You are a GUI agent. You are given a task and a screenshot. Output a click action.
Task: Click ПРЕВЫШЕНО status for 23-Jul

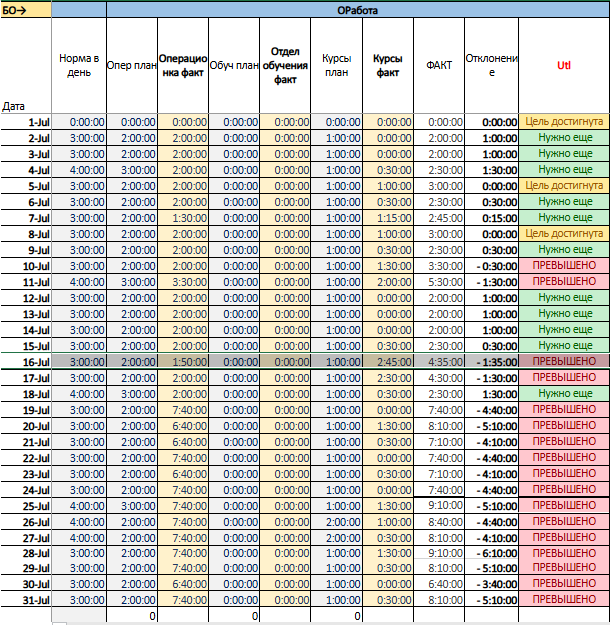[x=564, y=474]
